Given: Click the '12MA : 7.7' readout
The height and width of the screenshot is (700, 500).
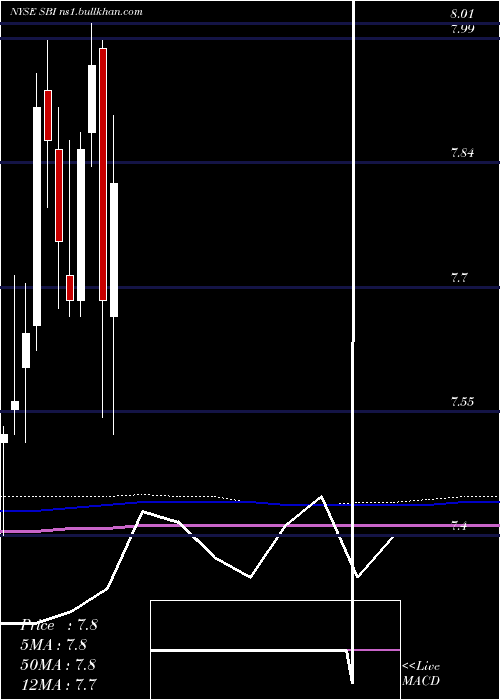Looking at the screenshot, I should (58, 684).
